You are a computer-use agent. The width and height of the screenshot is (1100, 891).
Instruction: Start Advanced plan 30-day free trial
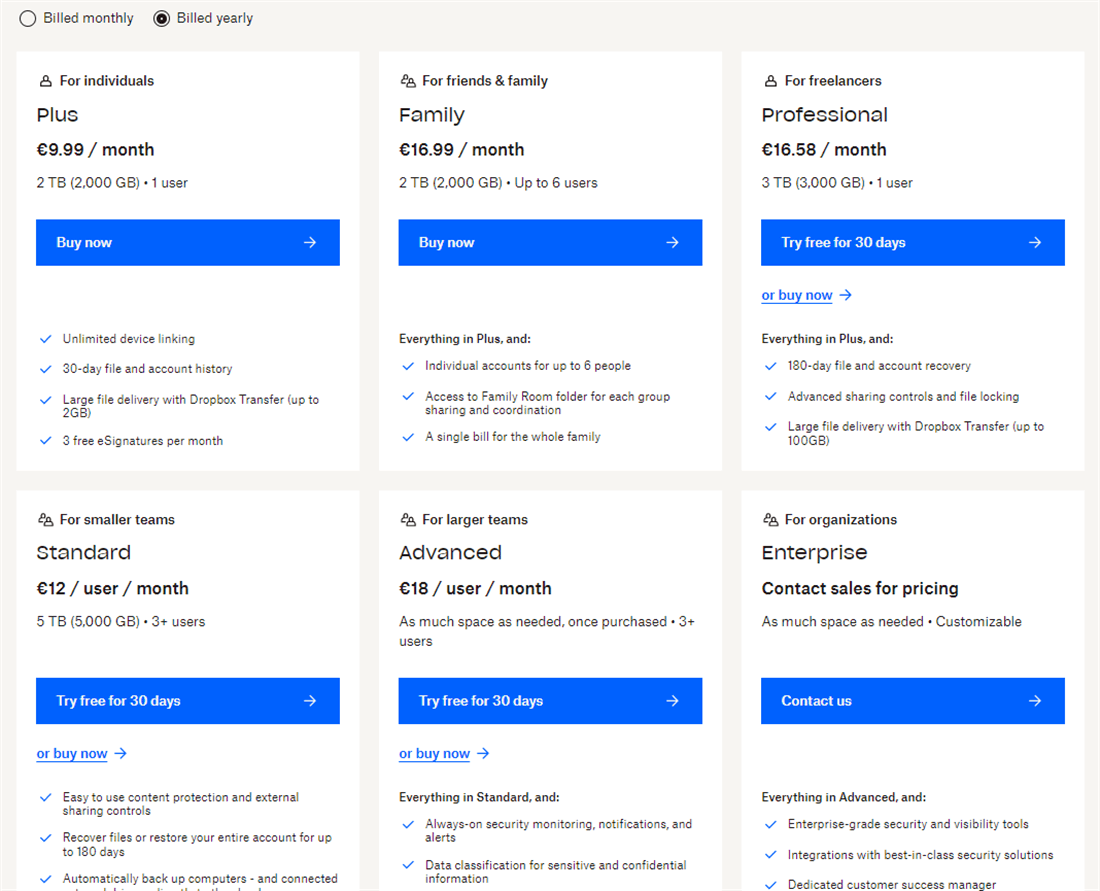click(550, 701)
